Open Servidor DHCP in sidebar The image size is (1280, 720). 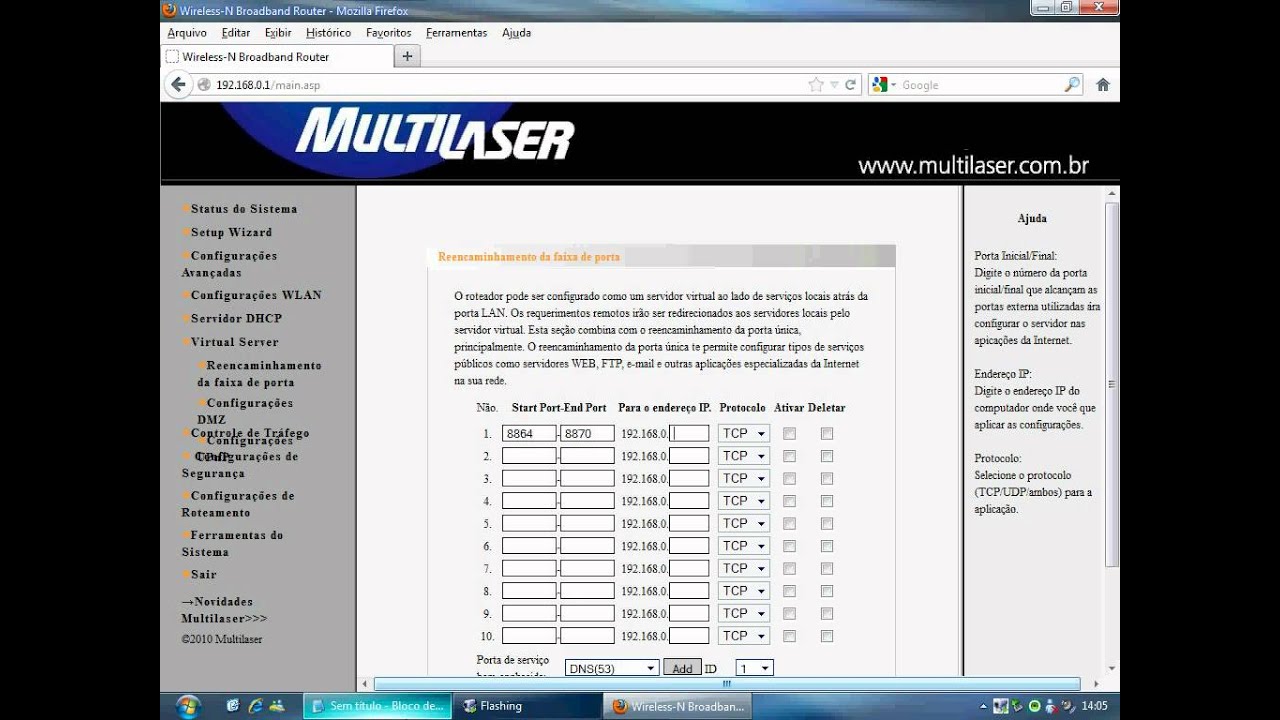236,318
